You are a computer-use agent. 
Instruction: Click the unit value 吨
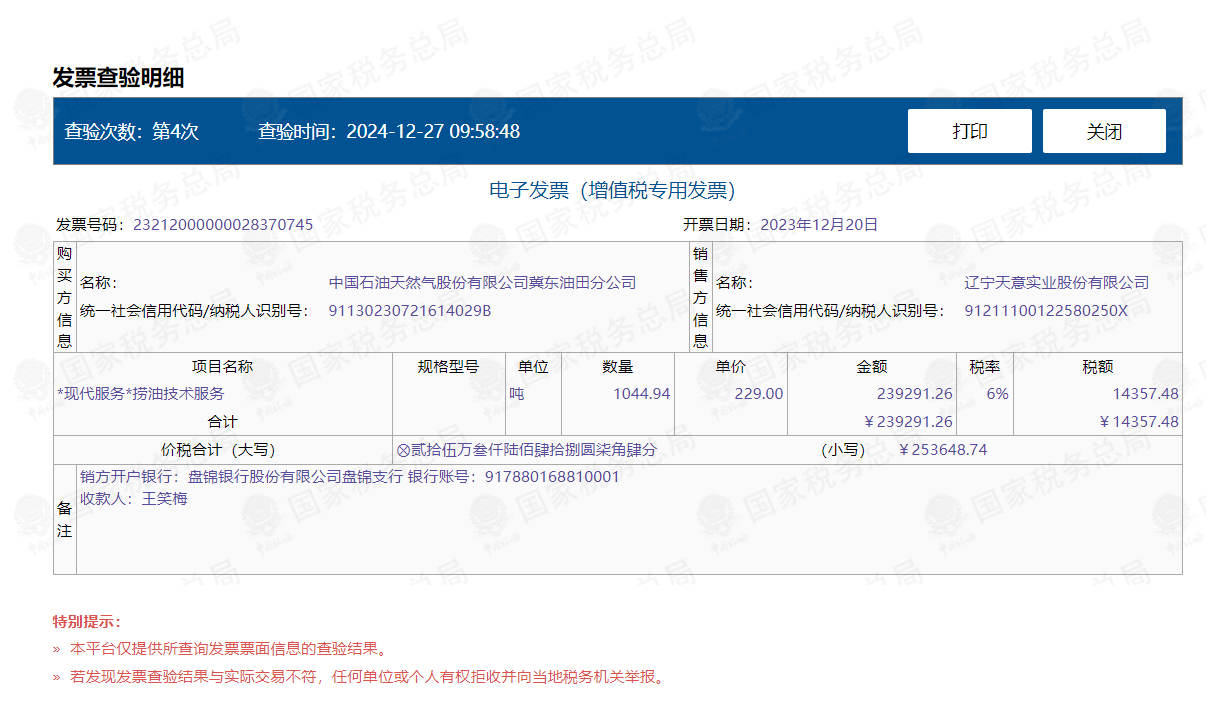coord(517,394)
